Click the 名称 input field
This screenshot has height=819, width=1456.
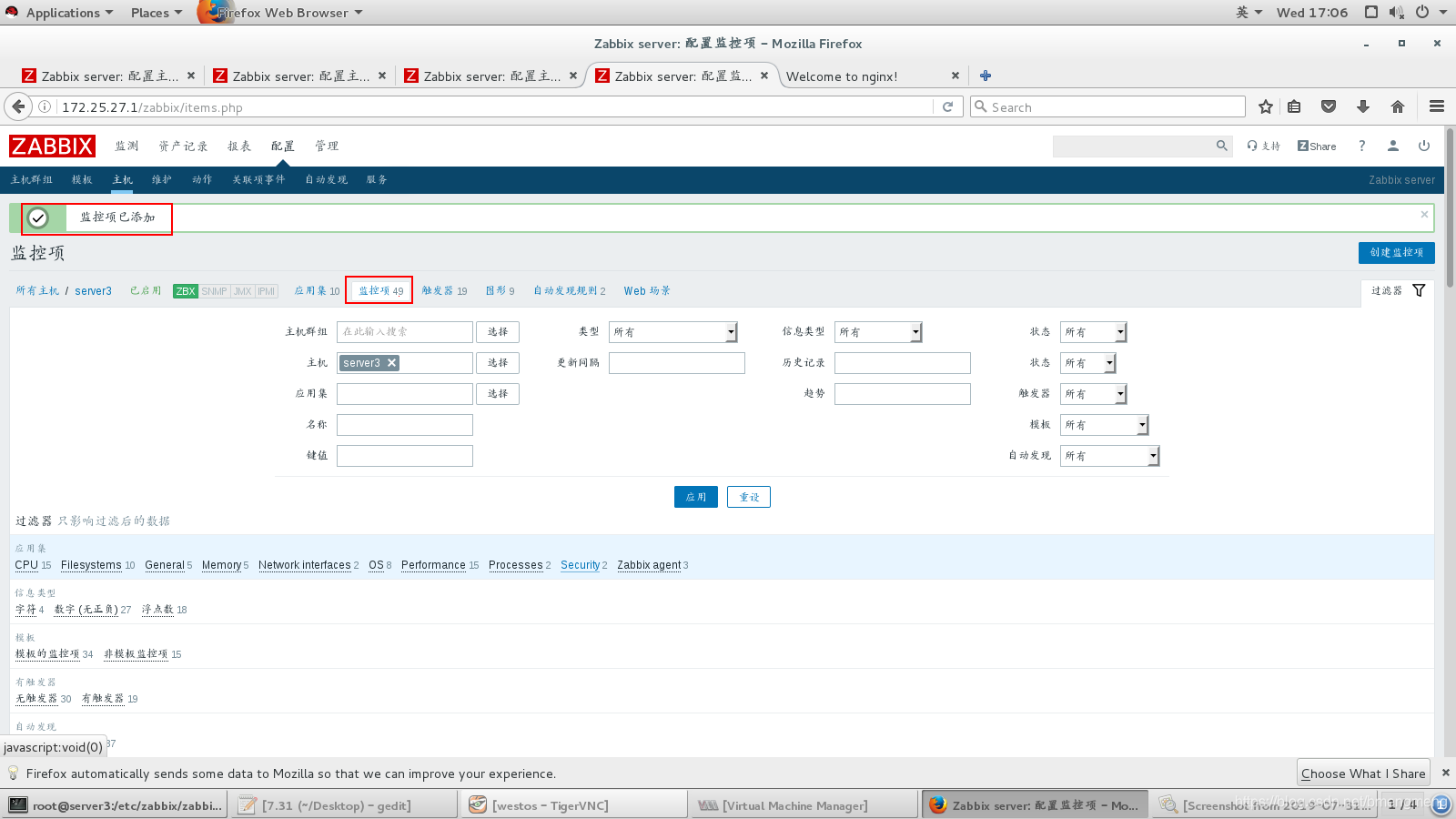405,425
